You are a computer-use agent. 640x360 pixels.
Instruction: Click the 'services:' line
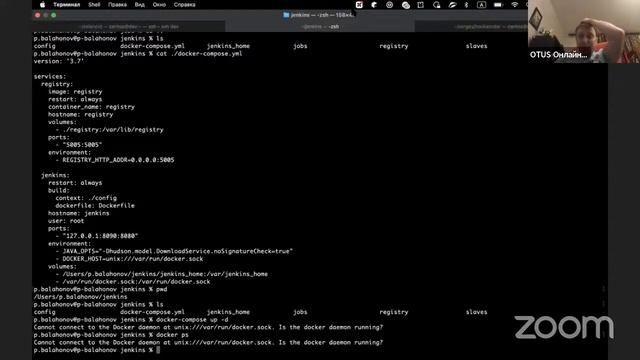pos(50,76)
